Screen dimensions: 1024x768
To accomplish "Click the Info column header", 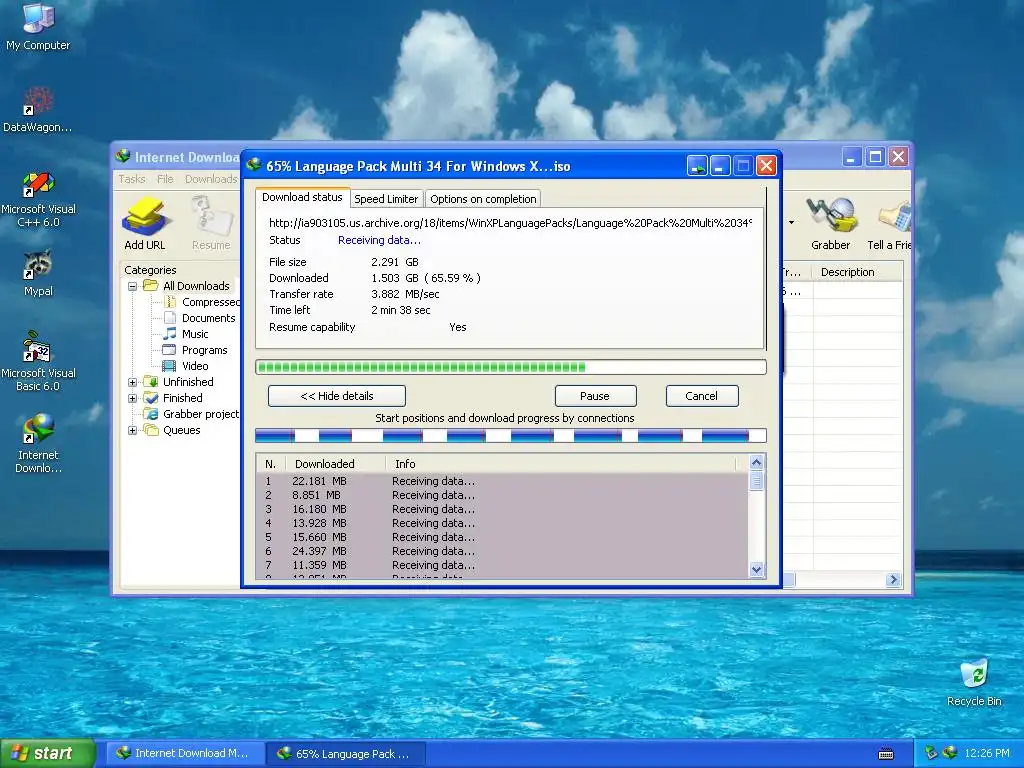I will [x=562, y=464].
